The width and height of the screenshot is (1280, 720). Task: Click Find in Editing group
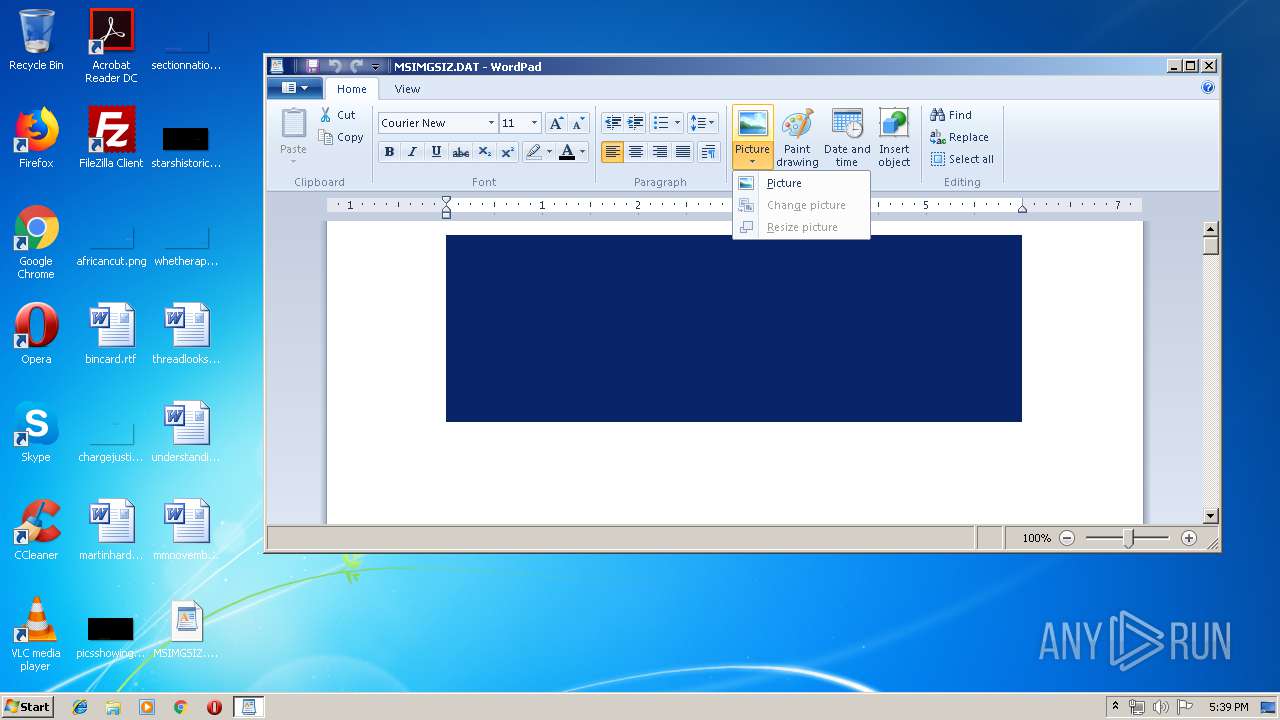click(x=951, y=115)
